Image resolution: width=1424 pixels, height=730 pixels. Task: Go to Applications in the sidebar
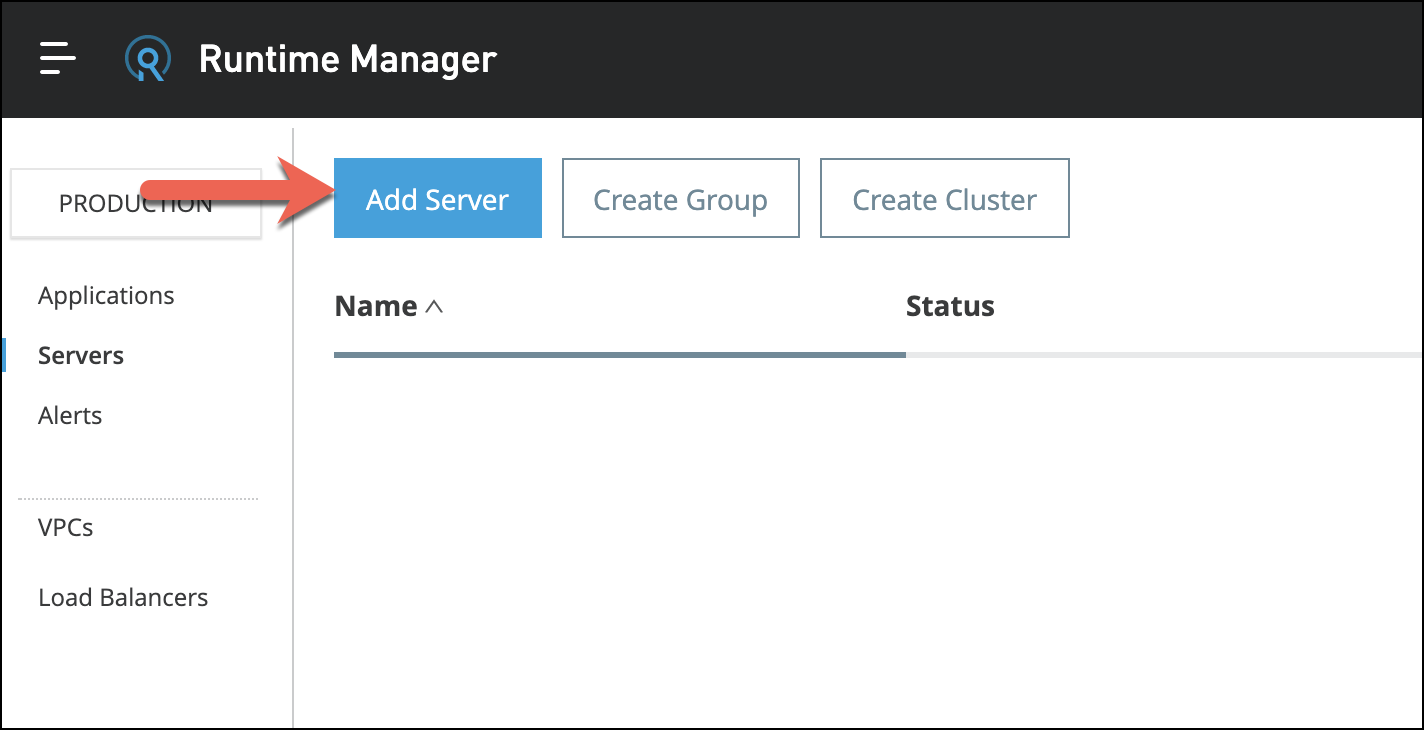pyautogui.click(x=106, y=296)
